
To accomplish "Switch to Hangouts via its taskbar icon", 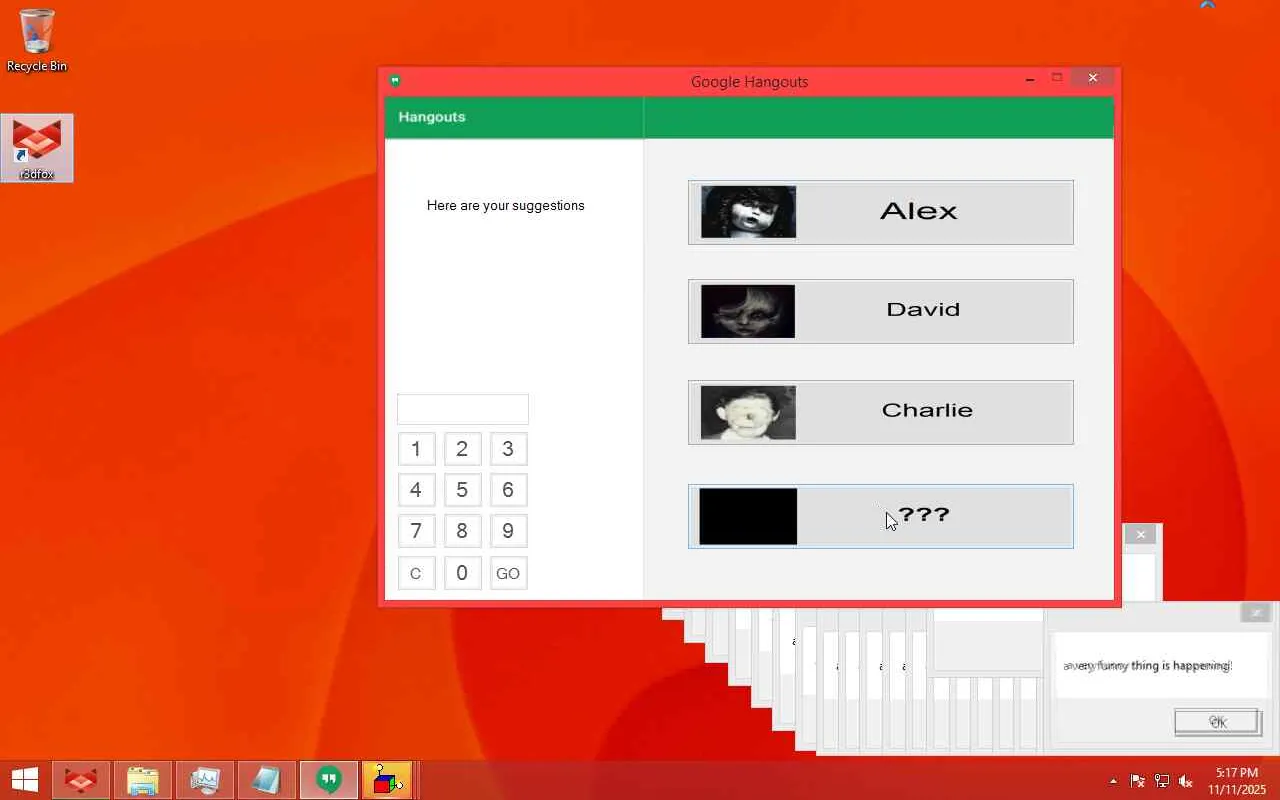I will click(x=328, y=780).
